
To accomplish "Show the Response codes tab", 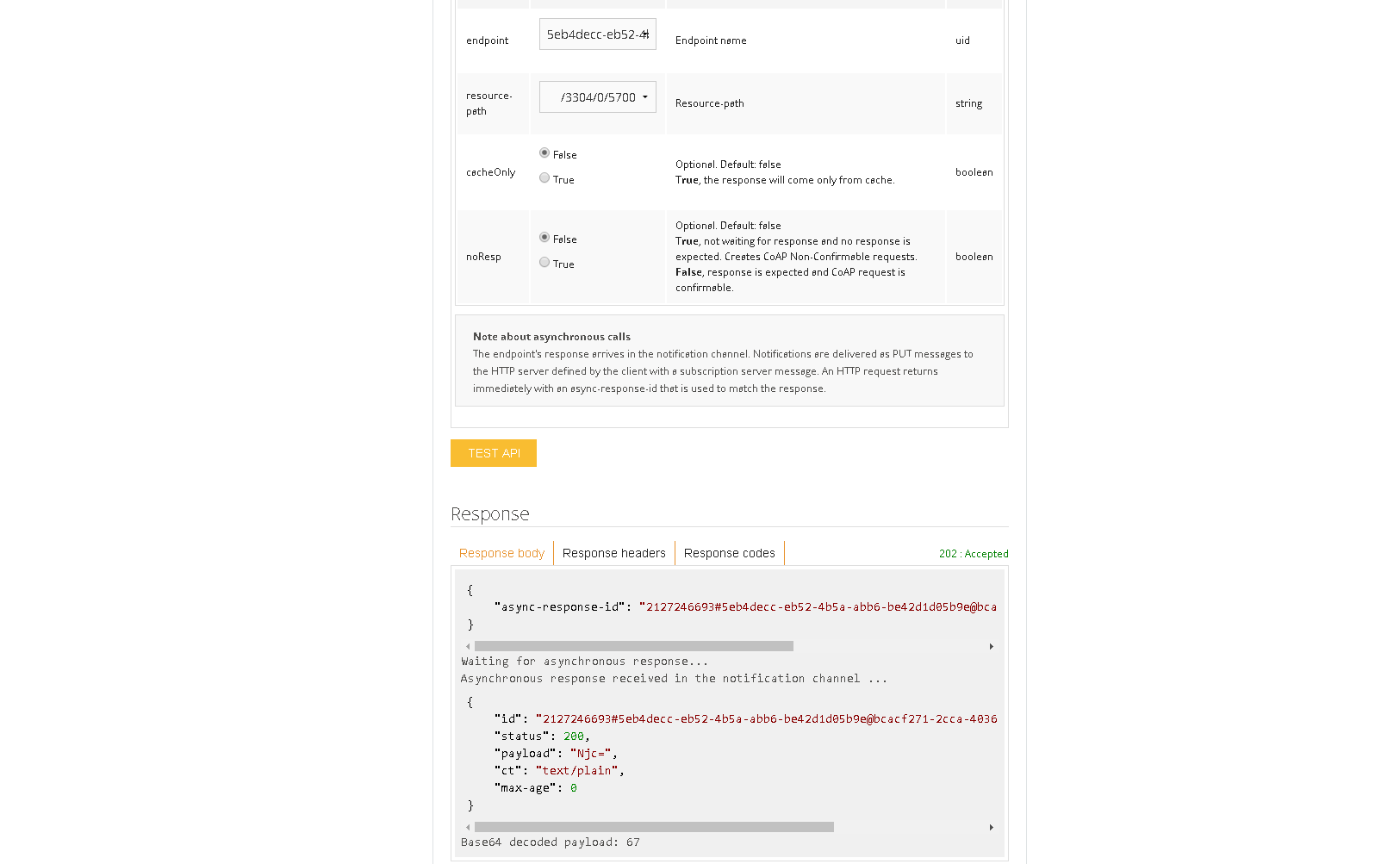I will click(x=729, y=553).
